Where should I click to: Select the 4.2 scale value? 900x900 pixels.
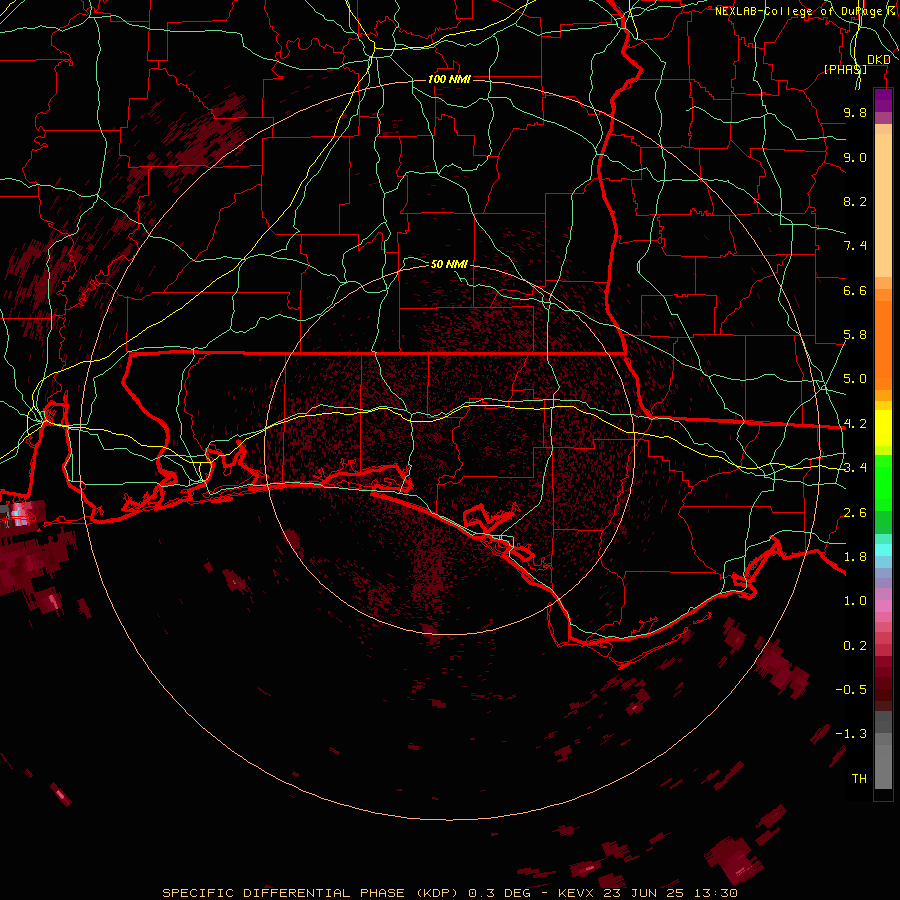pos(855,424)
